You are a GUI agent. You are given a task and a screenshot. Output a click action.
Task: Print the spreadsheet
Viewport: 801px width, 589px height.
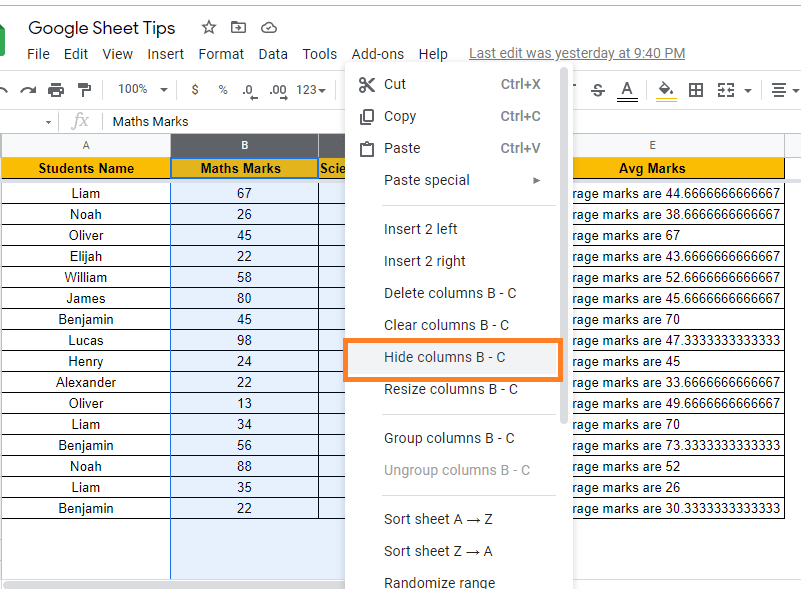point(57,90)
